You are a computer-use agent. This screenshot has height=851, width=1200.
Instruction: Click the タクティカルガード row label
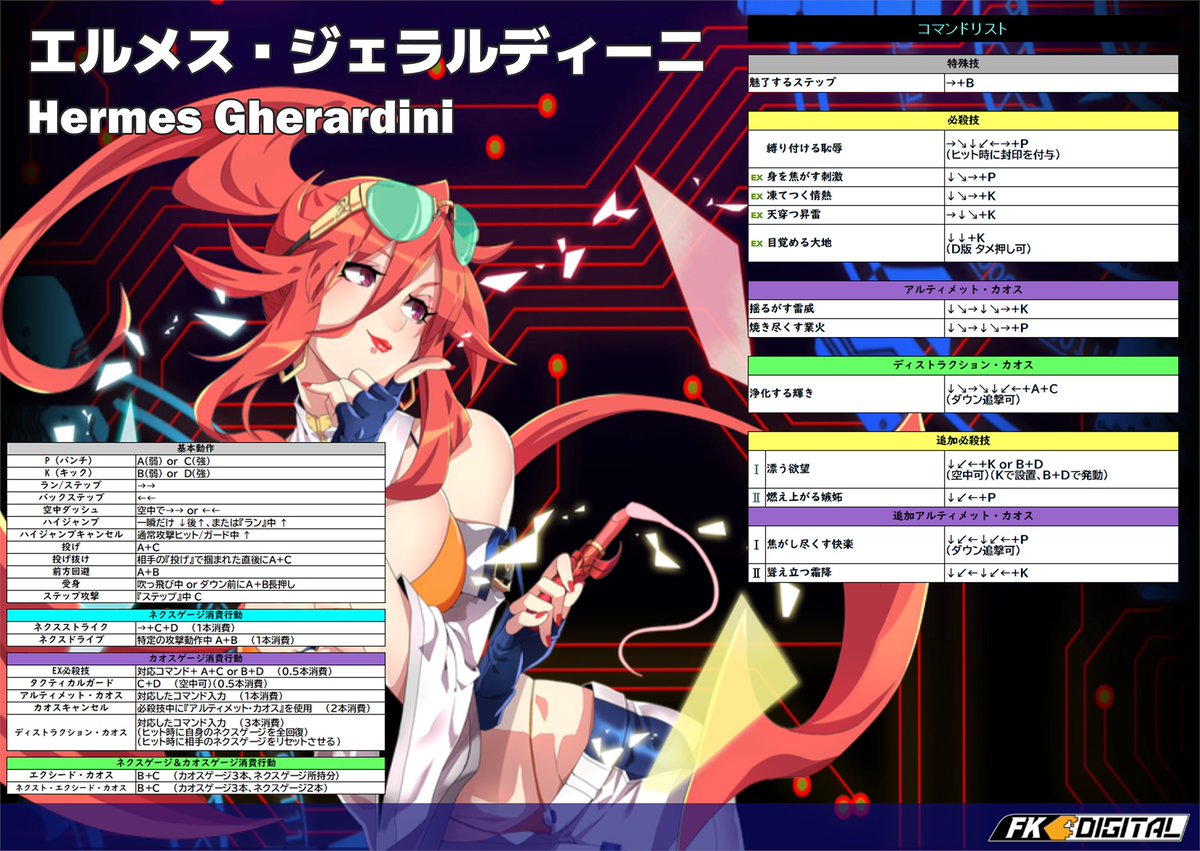click(x=70, y=683)
